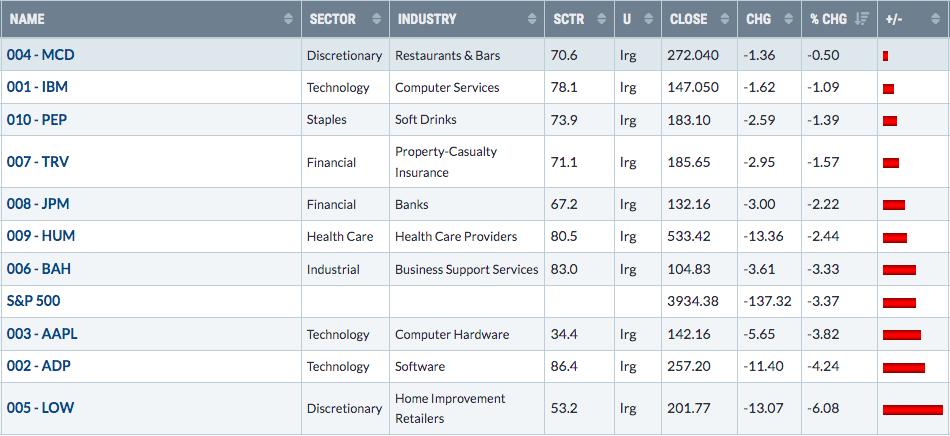Image resolution: width=950 pixels, height=436 pixels.
Task: Click the S&P 500 index link
Action: (x=33, y=301)
